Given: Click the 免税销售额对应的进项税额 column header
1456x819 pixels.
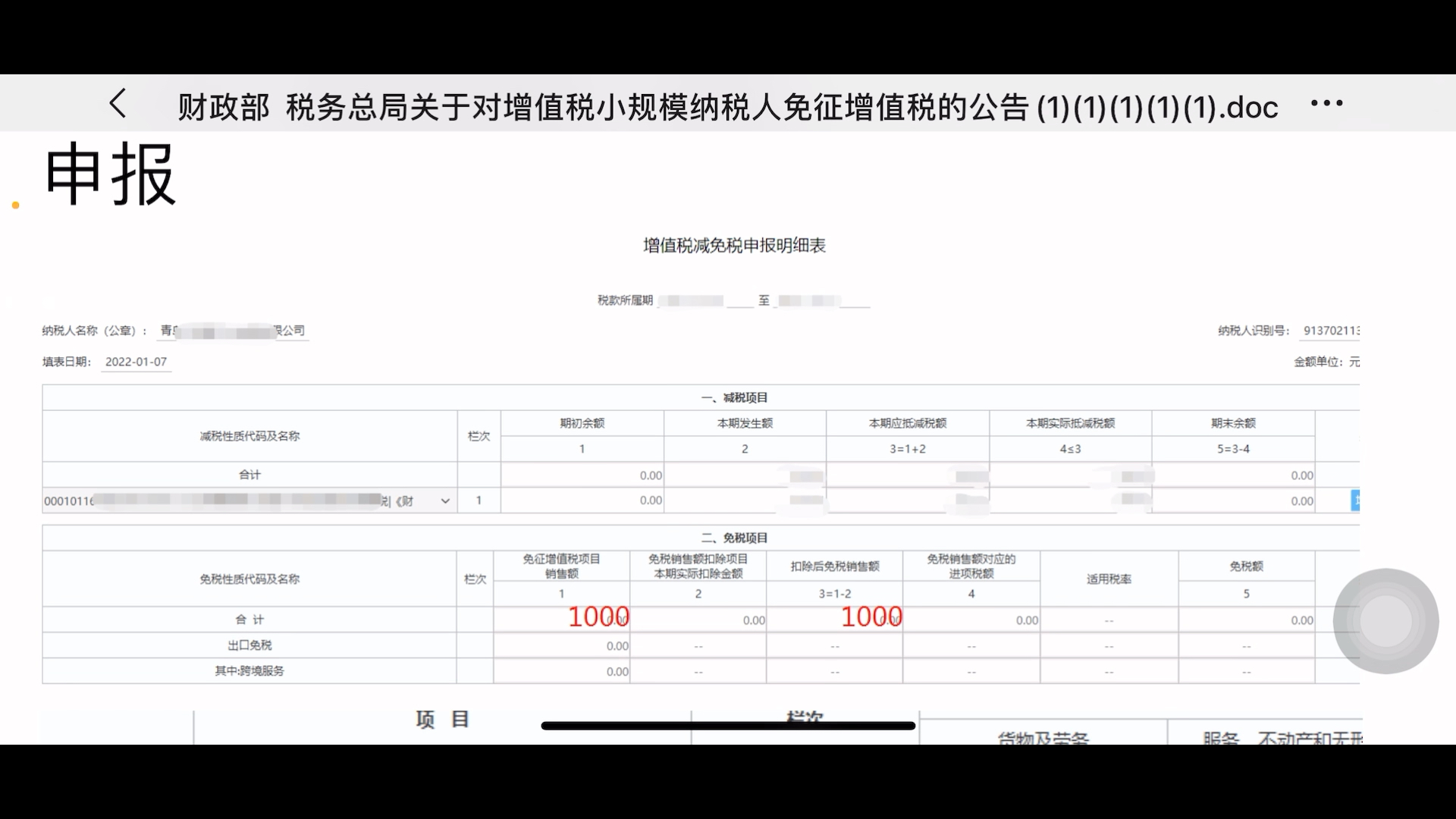Looking at the screenshot, I should pos(971,566).
